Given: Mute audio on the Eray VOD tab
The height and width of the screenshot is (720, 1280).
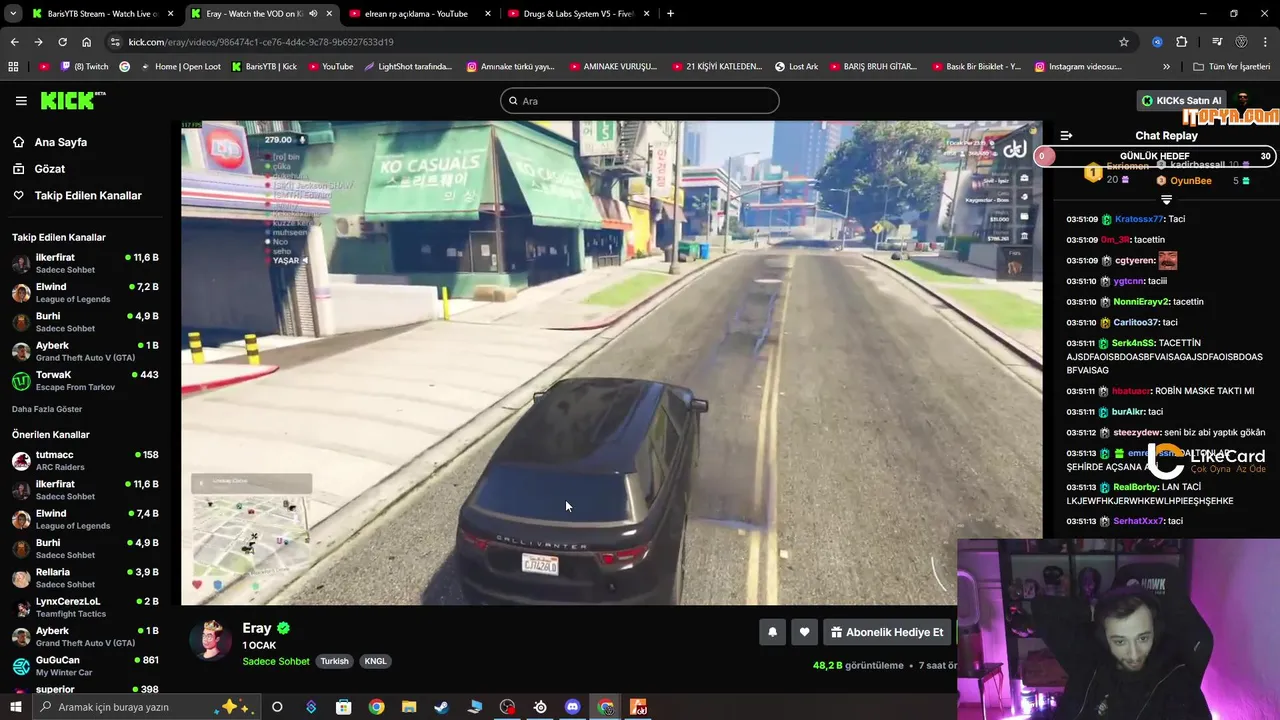Looking at the screenshot, I should [x=313, y=14].
